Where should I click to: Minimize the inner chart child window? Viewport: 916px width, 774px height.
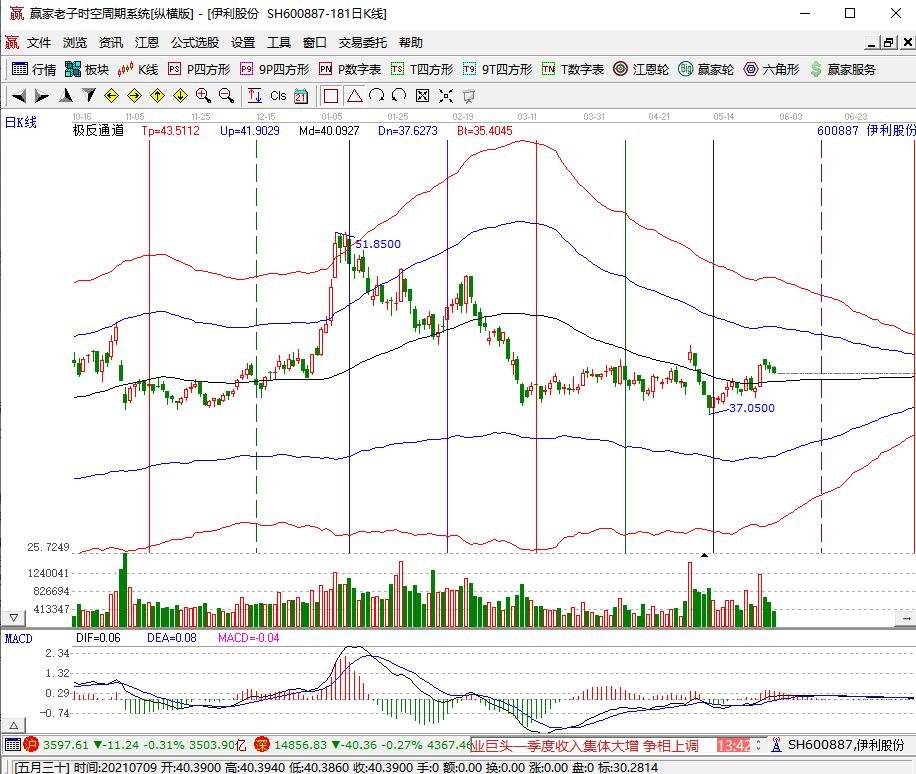coord(872,42)
